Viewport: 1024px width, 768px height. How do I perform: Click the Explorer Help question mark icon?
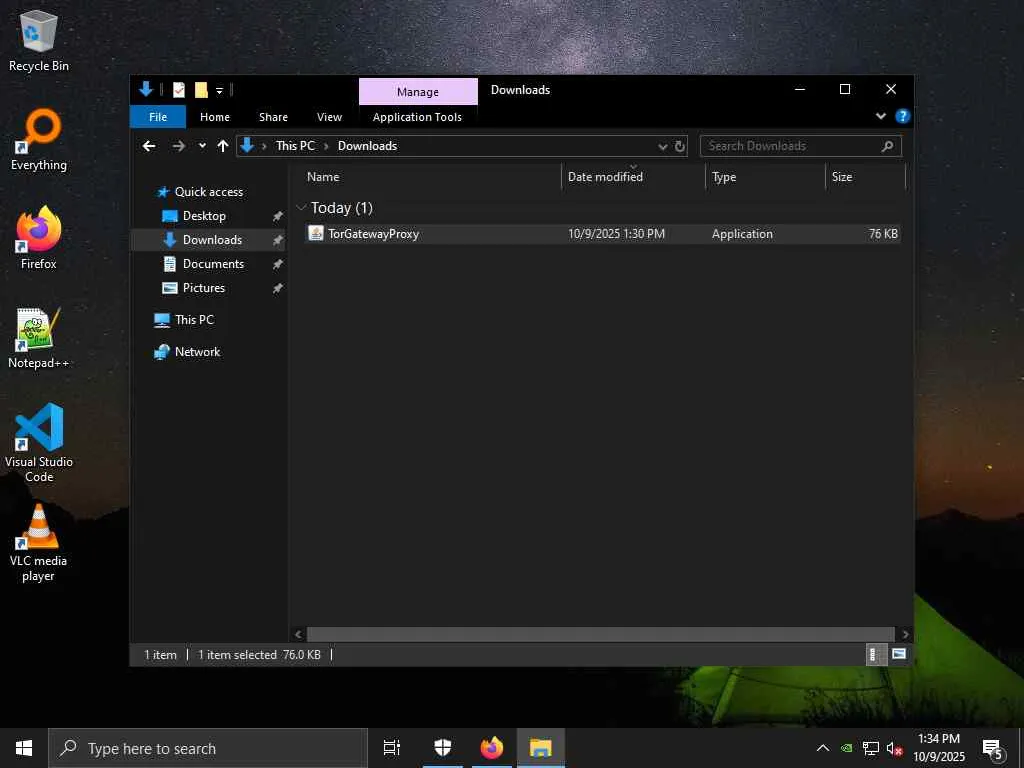[903, 116]
